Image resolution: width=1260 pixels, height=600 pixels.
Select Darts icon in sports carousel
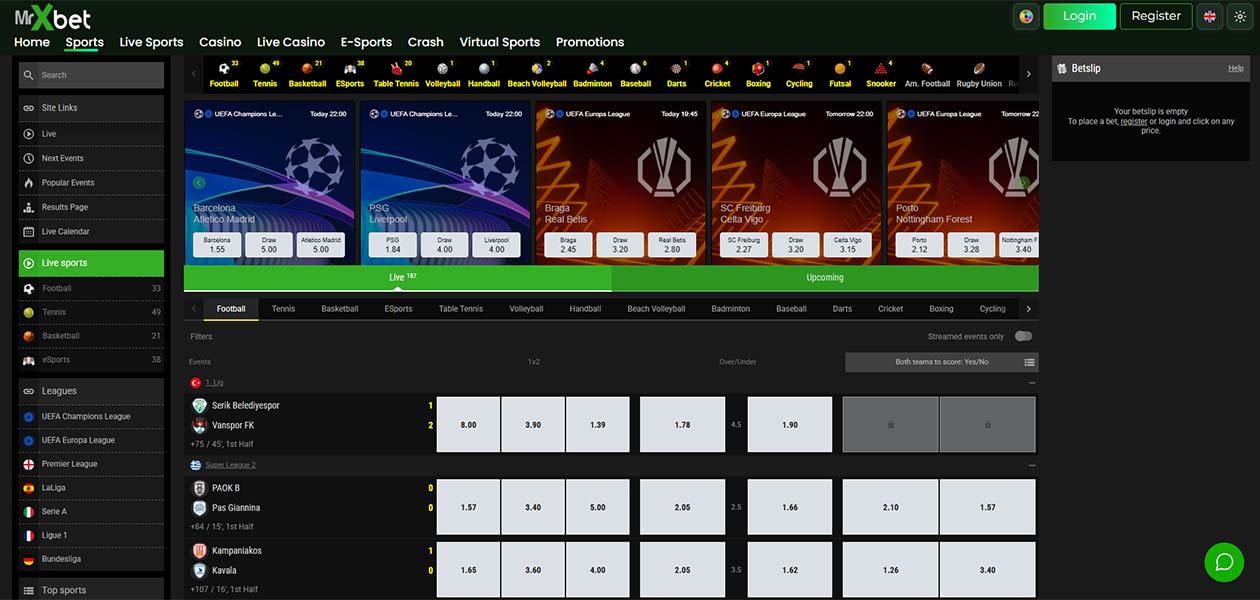[677, 74]
